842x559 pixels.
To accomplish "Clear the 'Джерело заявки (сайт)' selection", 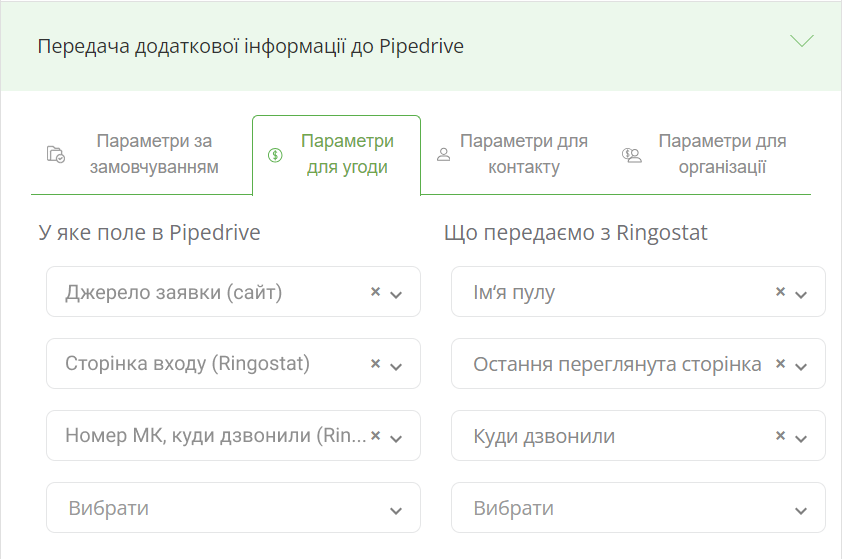I will click(375, 292).
